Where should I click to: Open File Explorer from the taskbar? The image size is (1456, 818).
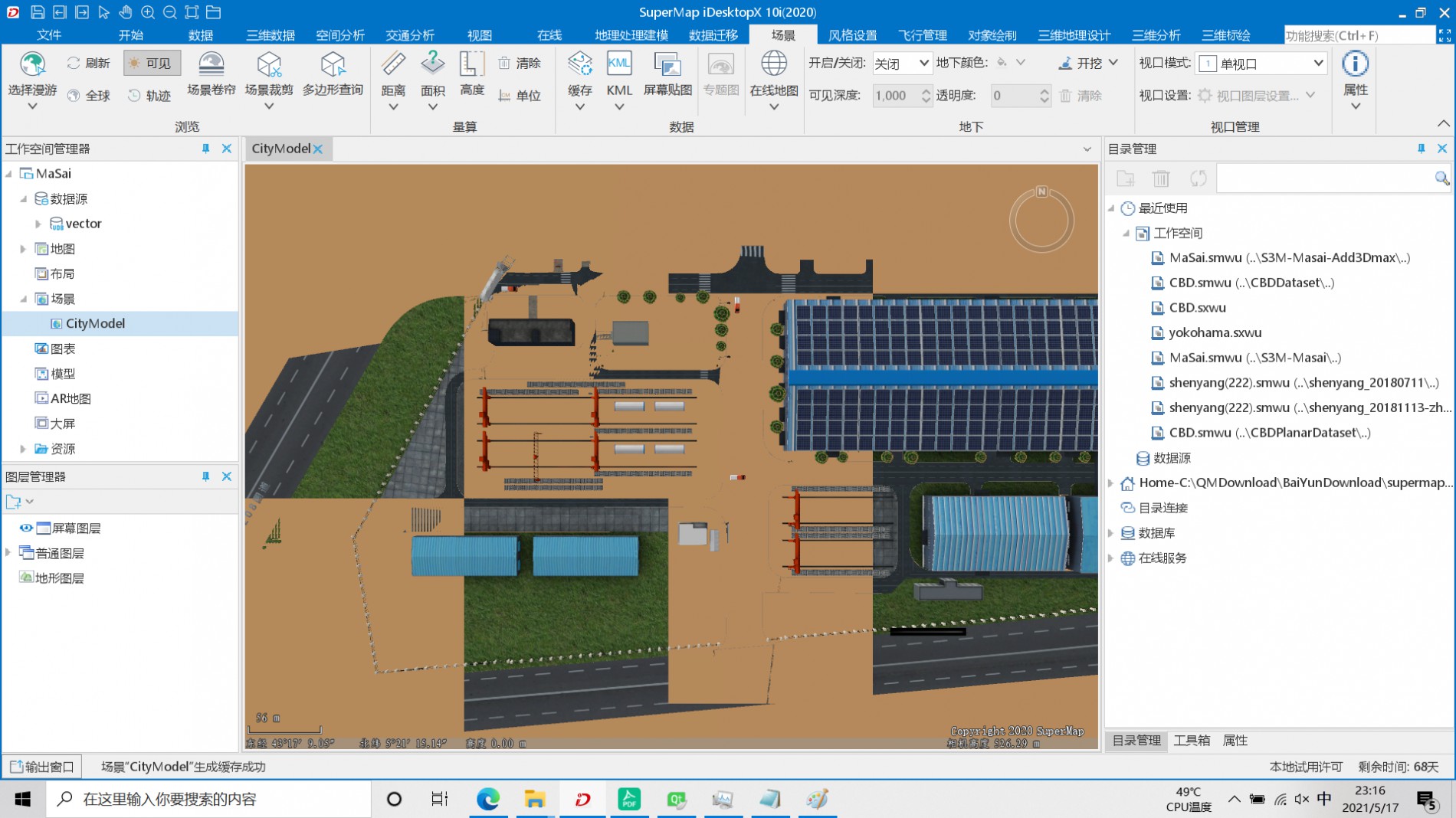click(534, 800)
